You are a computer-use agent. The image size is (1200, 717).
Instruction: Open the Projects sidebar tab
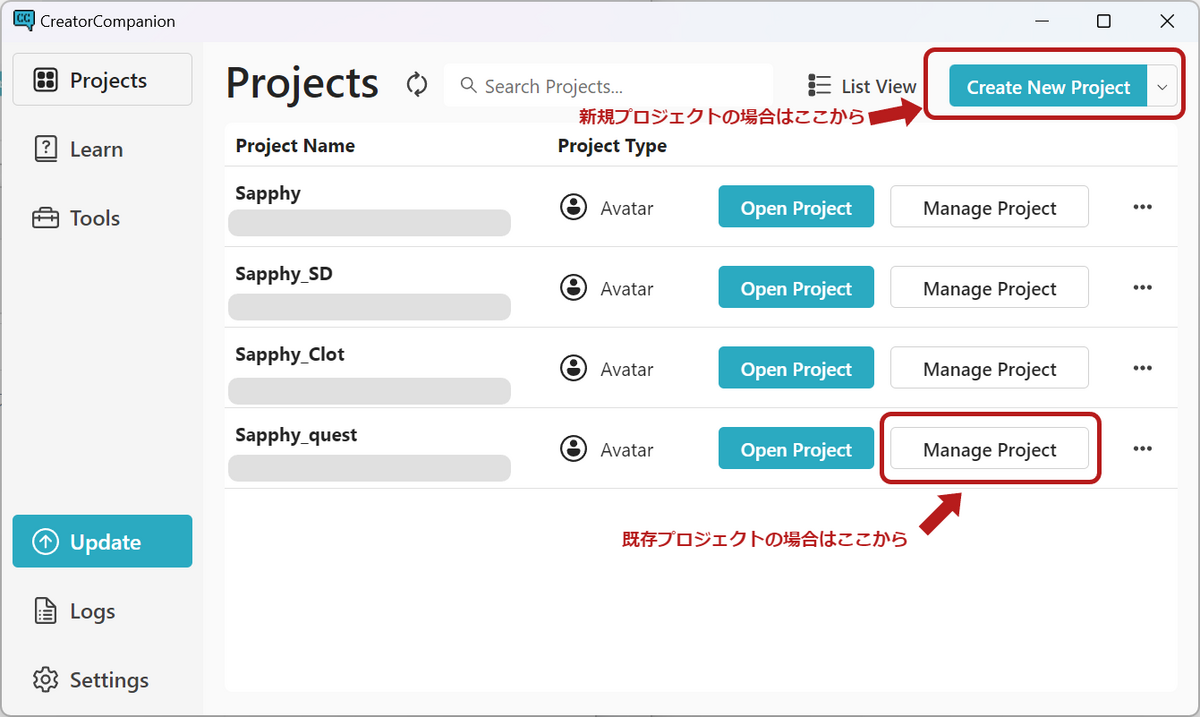[102, 80]
